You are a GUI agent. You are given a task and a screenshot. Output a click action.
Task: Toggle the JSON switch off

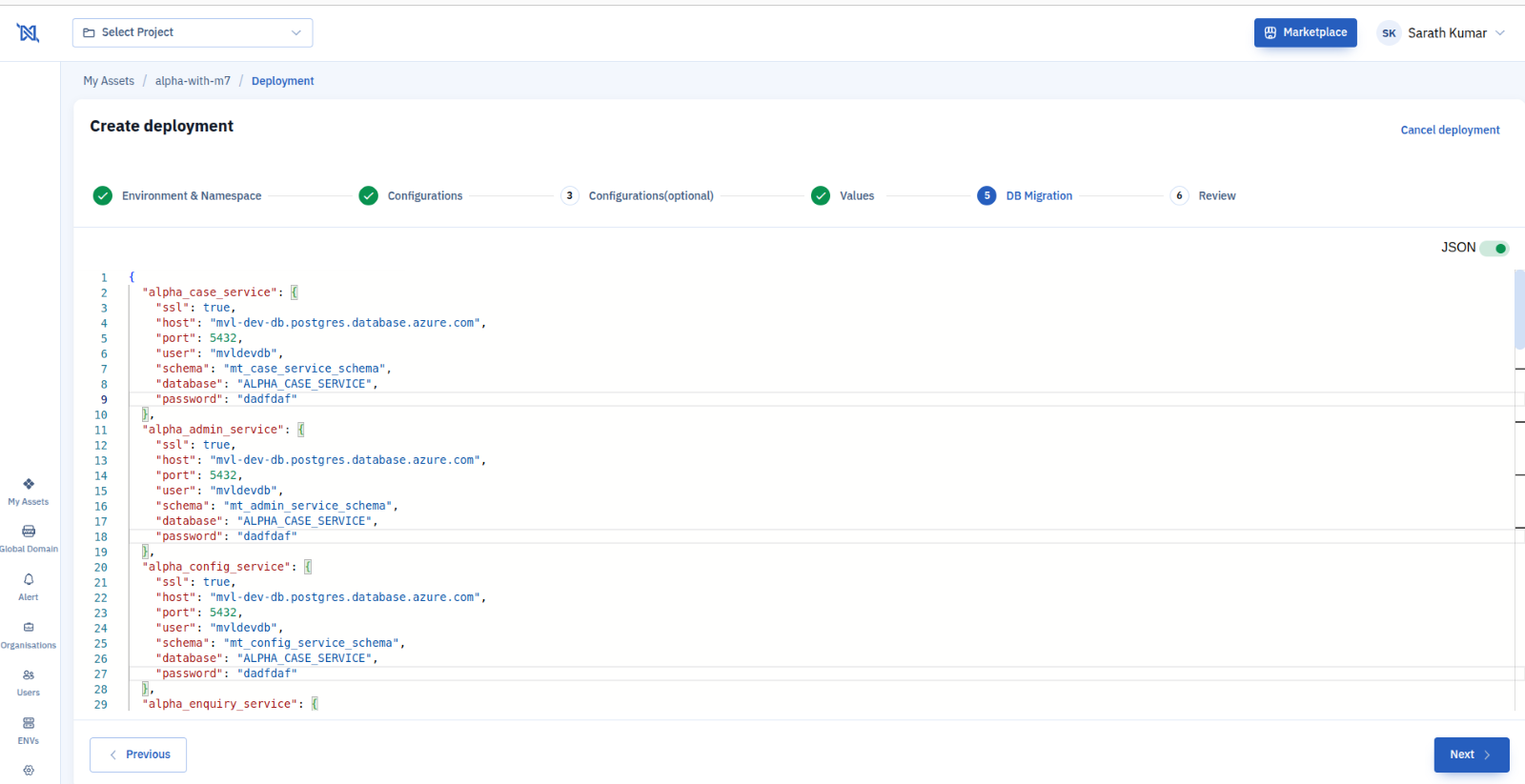tap(1494, 249)
